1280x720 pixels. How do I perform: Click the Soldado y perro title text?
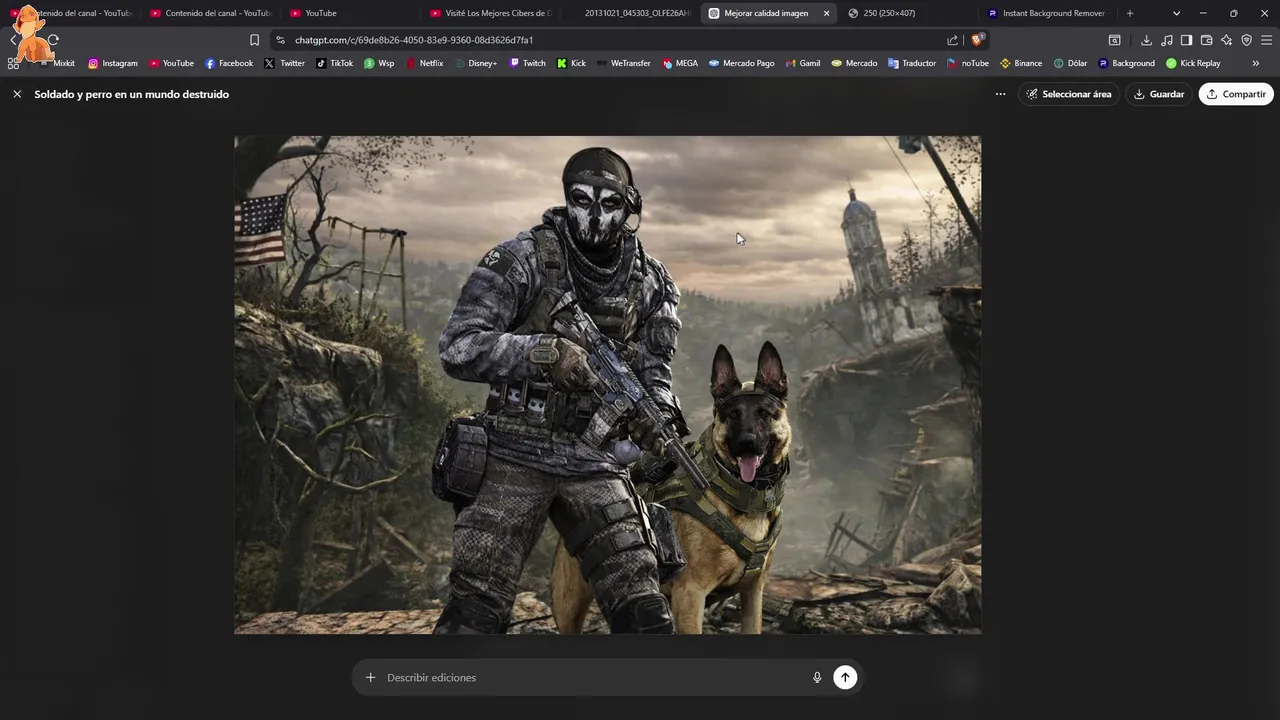132,94
